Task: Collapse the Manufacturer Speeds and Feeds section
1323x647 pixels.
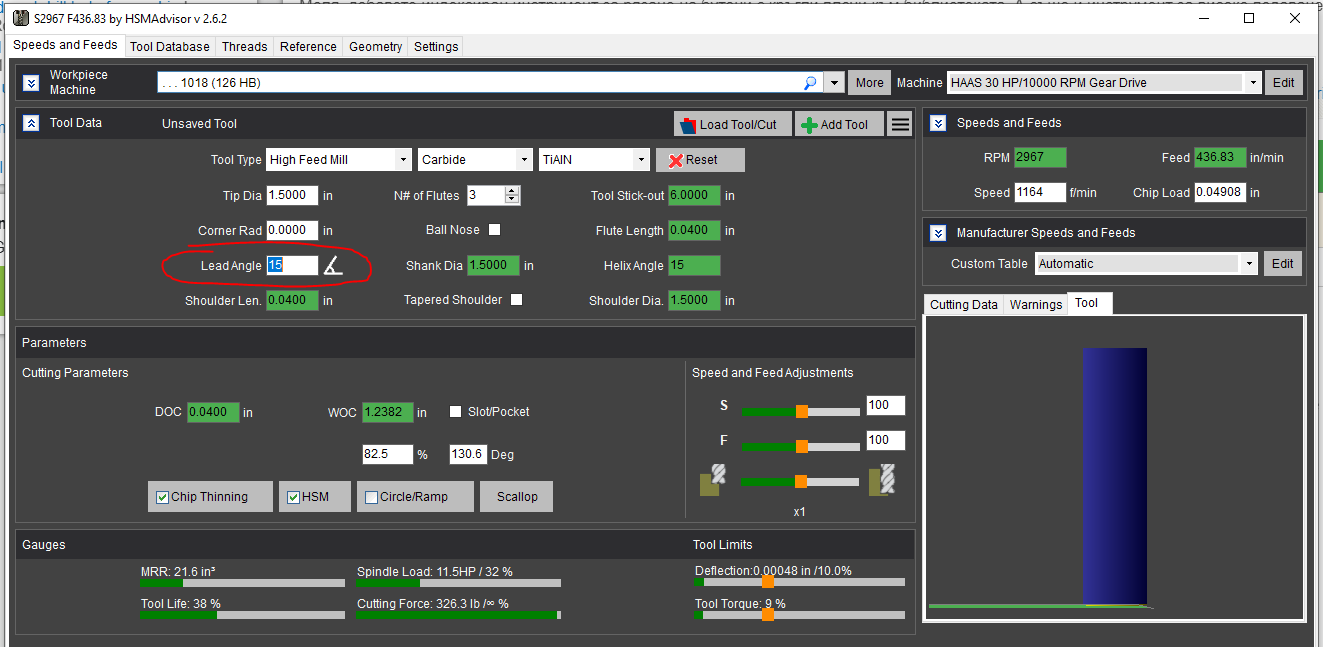Action: point(938,233)
